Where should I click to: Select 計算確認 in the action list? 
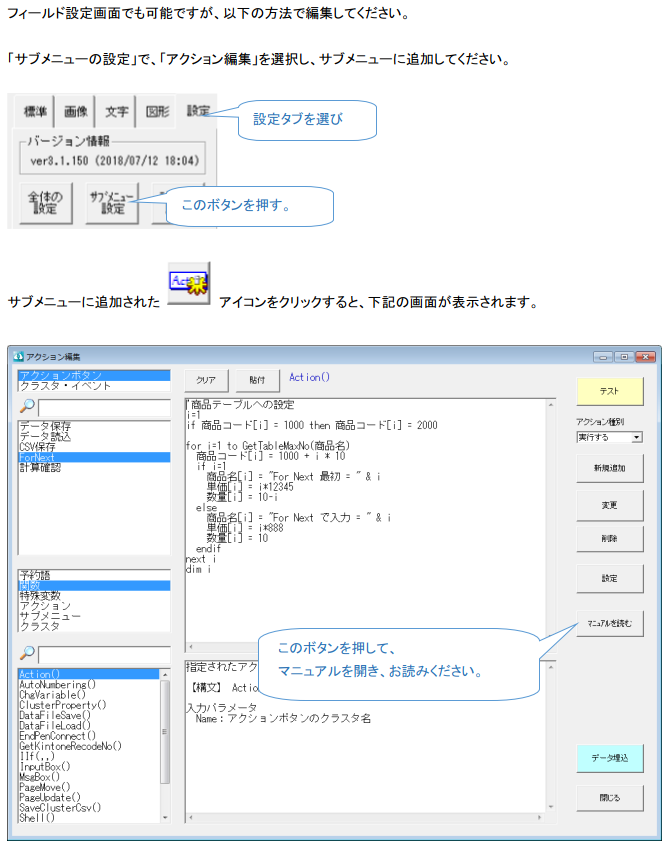(x=94, y=468)
